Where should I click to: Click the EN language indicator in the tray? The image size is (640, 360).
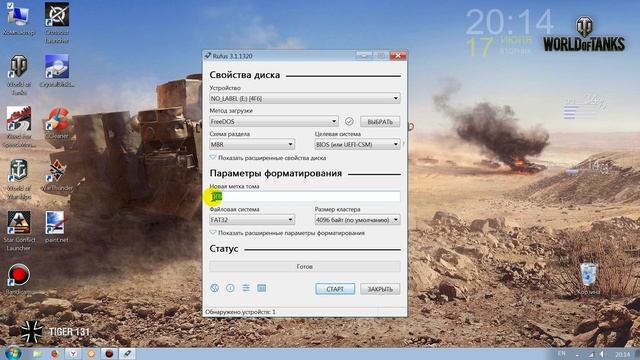[x=562, y=353]
